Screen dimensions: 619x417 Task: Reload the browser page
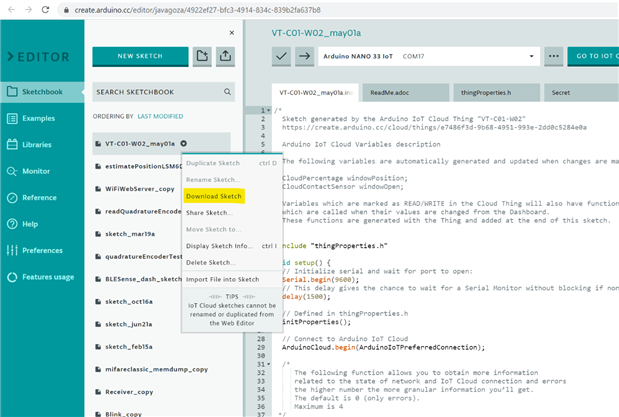pyautogui.click(x=45, y=9)
